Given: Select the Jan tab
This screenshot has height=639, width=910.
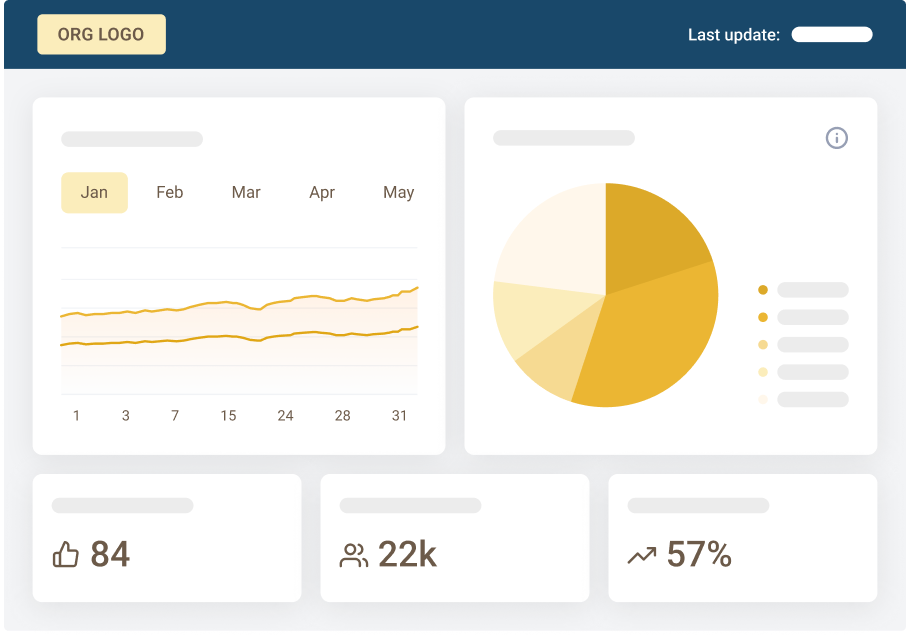Looking at the screenshot, I should 94,192.
